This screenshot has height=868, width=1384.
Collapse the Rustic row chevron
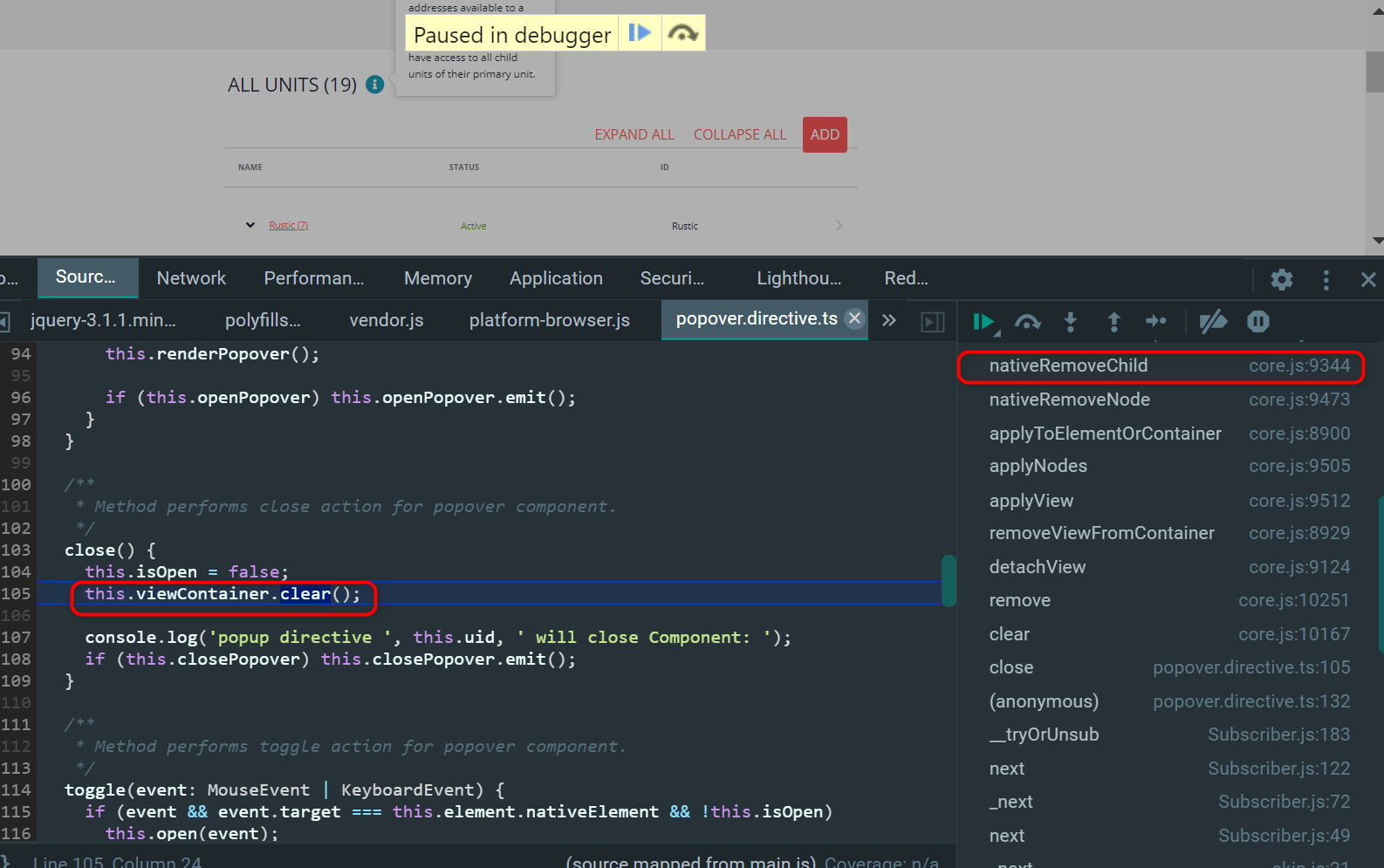click(250, 225)
